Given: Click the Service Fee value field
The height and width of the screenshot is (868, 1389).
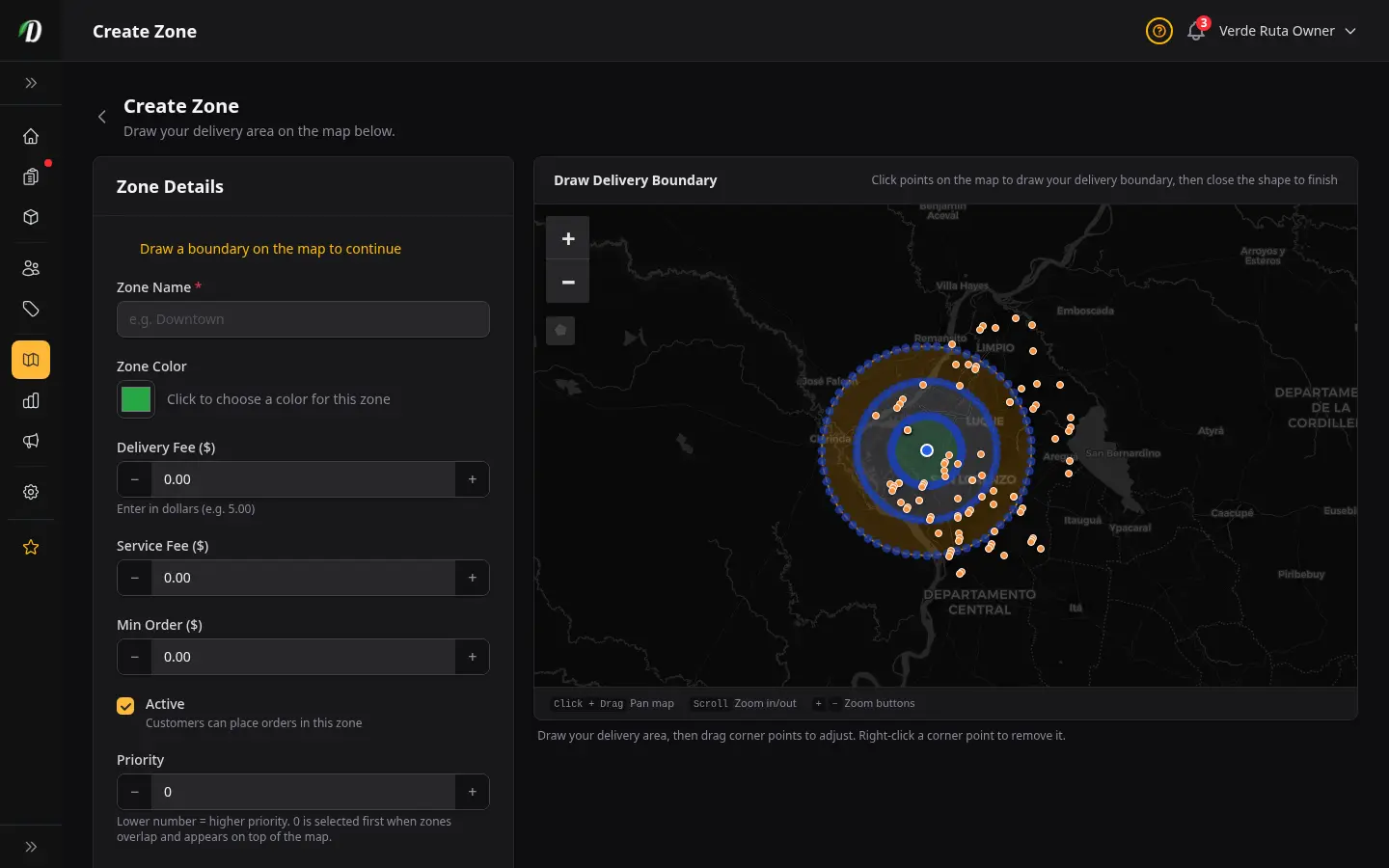Looking at the screenshot, I should point(303,578).
